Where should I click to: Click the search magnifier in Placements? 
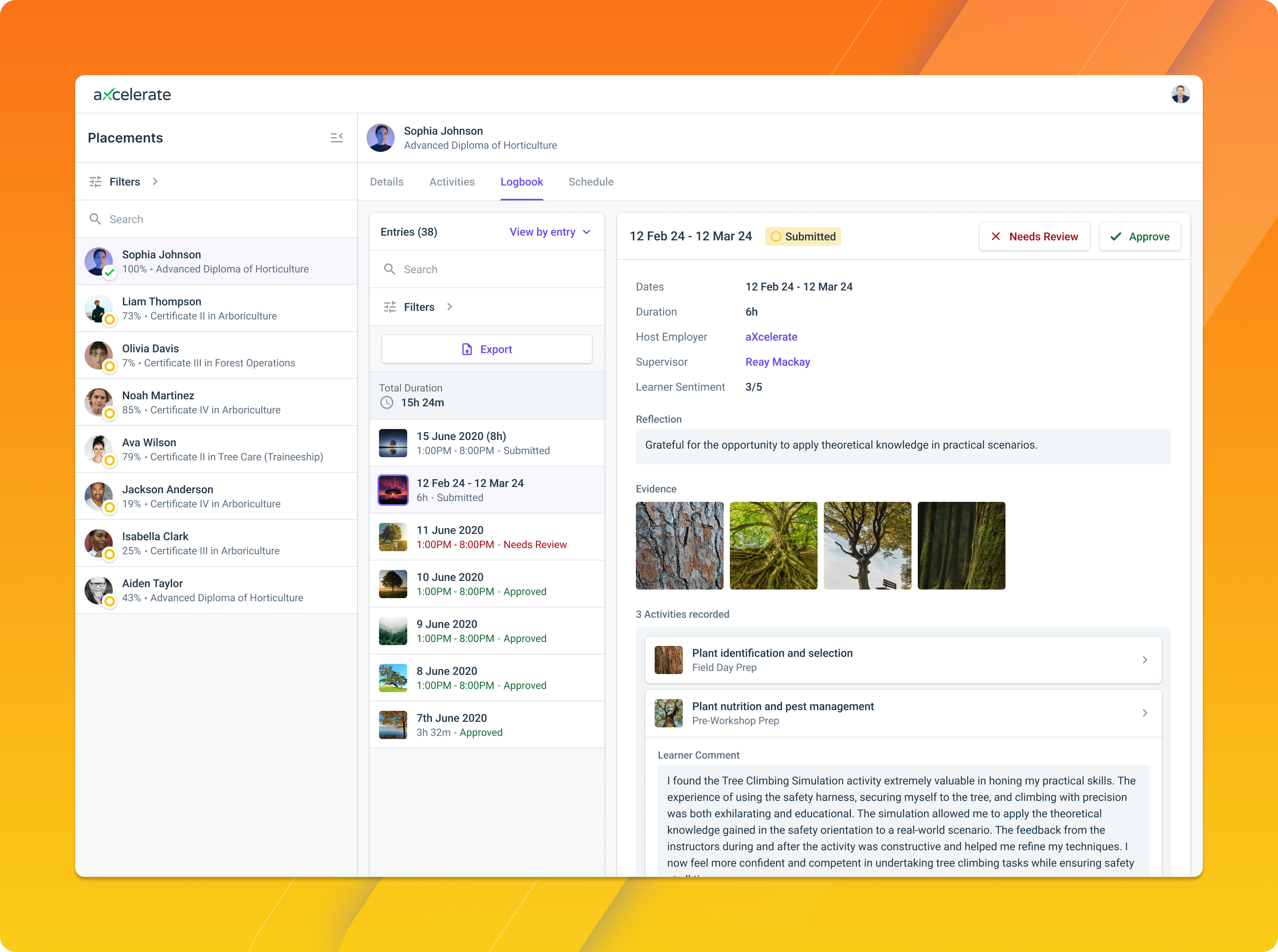tap(95, 219)
